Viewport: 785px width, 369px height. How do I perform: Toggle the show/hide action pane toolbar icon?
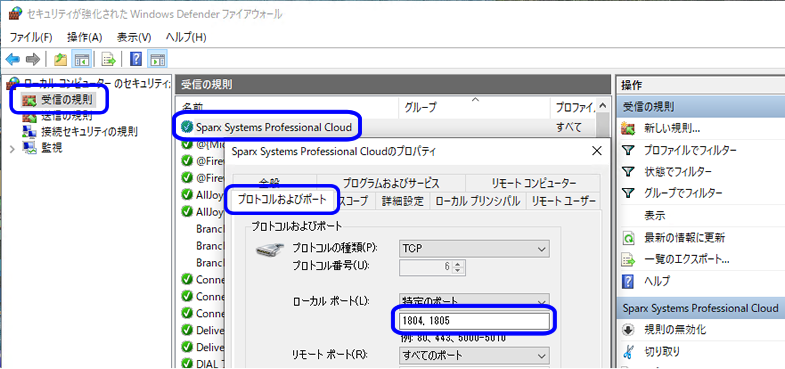pos(158,60)
